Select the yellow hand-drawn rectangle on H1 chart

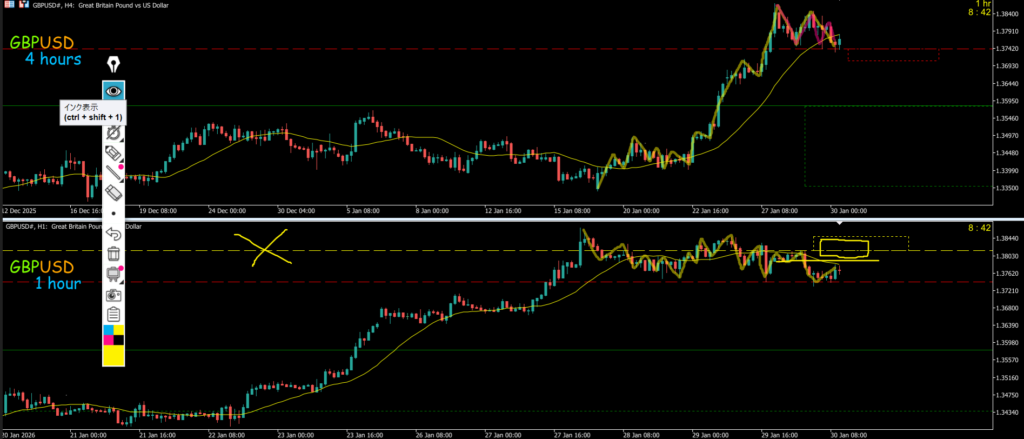point(842,247)
